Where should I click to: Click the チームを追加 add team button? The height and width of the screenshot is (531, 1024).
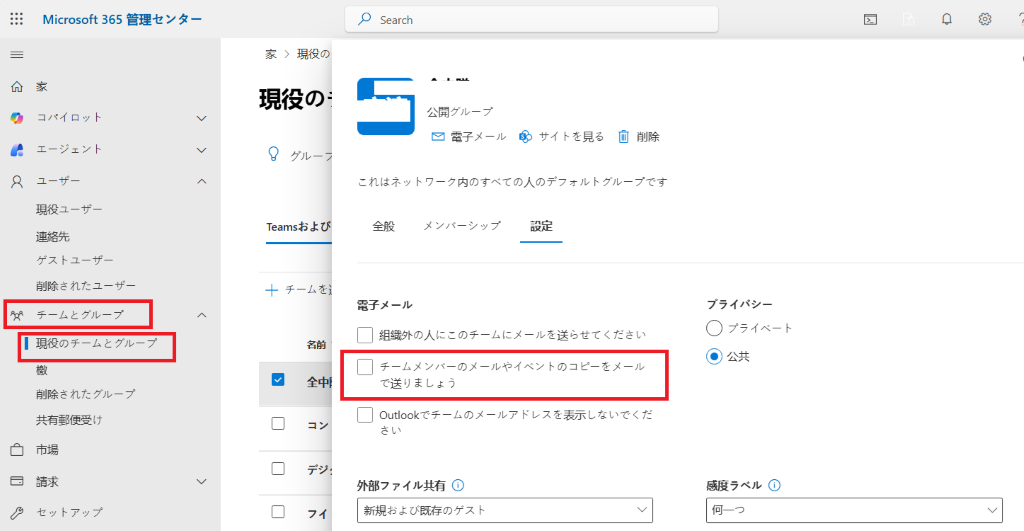click(x=299, y=290)
